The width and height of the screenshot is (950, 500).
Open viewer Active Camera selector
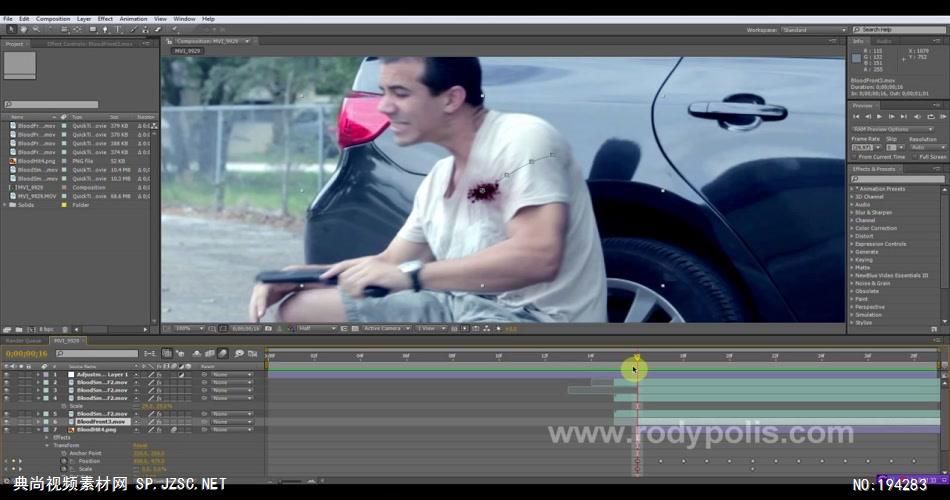click(x=386, y=328)
